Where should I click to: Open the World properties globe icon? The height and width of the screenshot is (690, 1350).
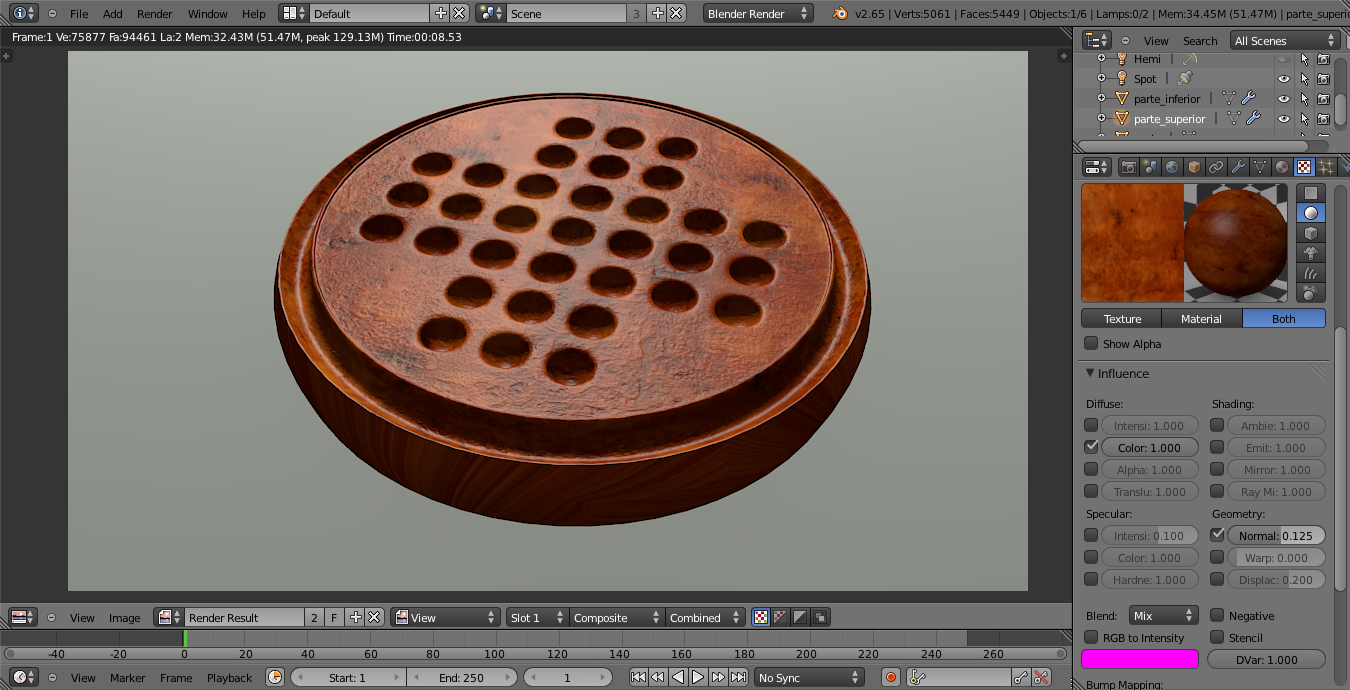point(1172,167)
